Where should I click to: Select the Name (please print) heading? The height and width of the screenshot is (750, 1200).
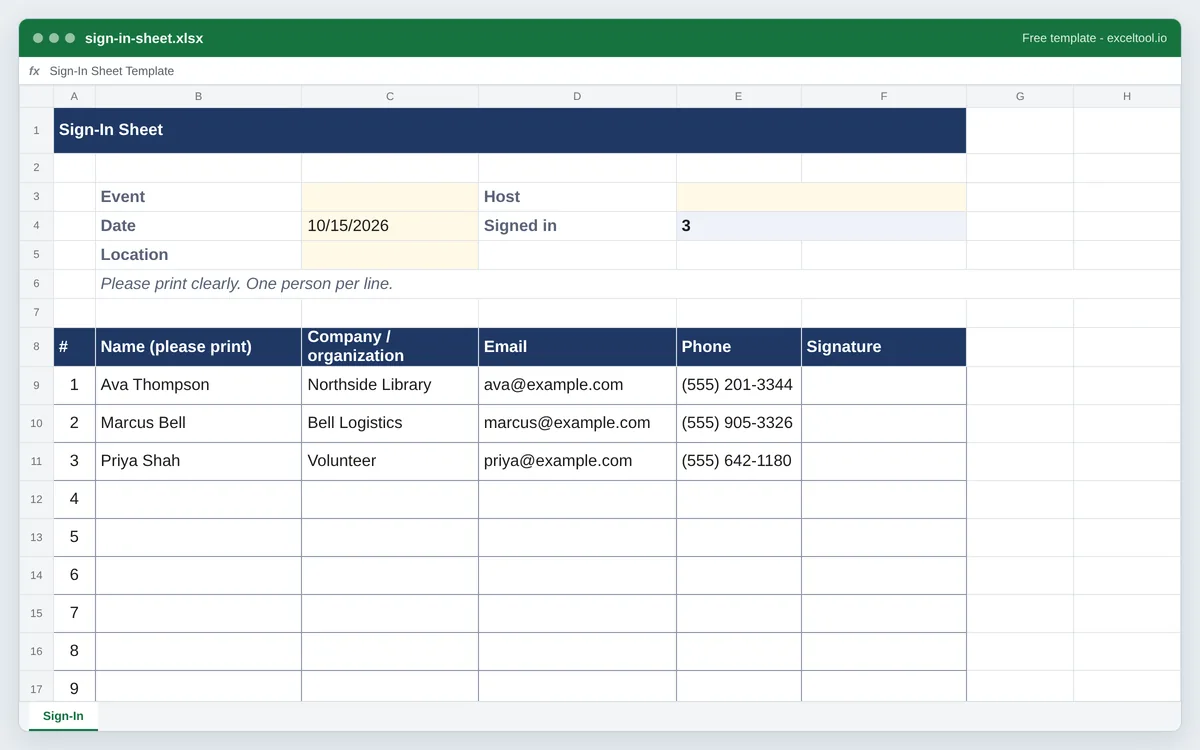[198, 347]
